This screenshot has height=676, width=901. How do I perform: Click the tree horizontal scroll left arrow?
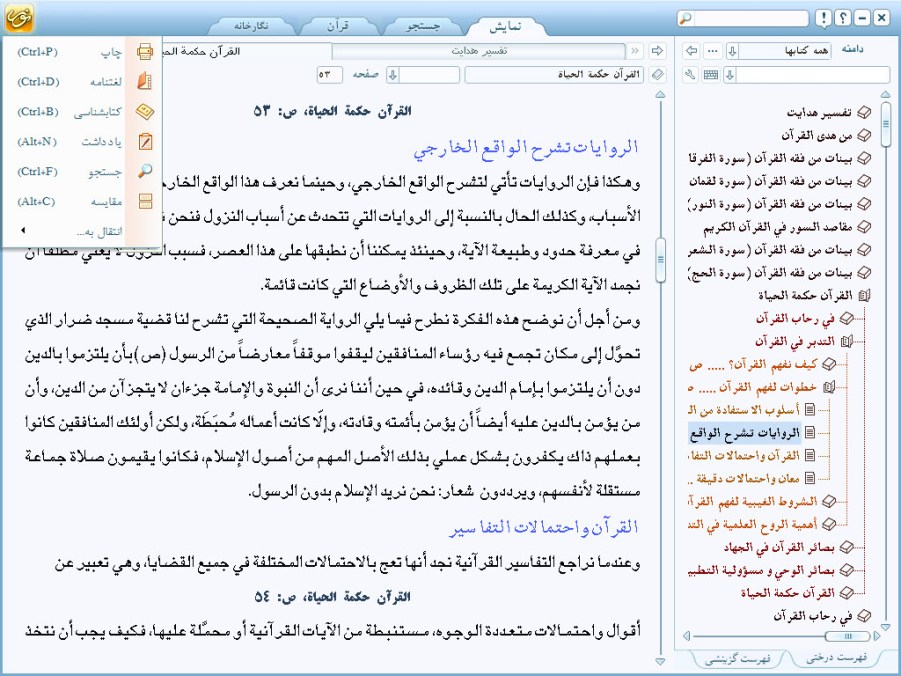coord(687,636)
